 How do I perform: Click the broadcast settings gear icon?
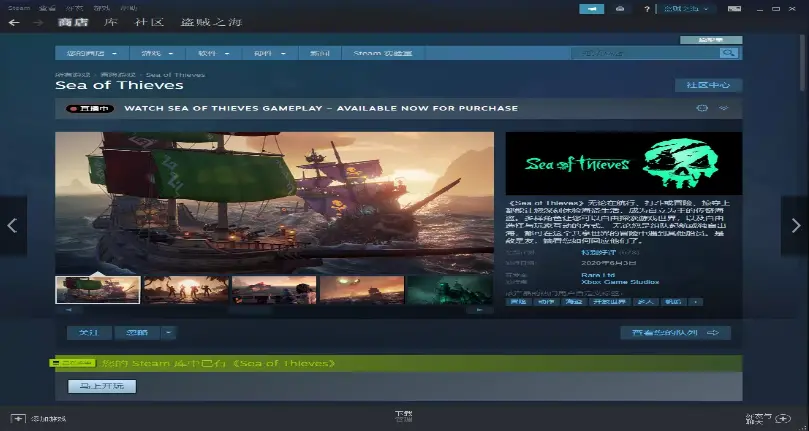click(x=702, y=108)
